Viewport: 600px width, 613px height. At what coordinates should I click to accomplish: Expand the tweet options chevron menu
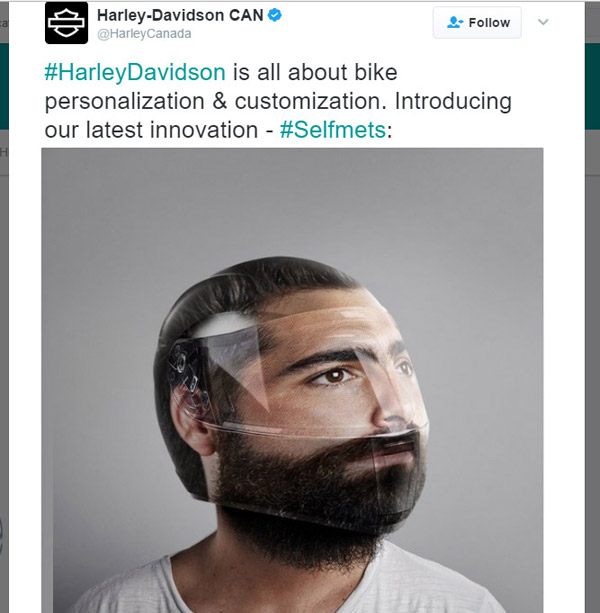click(x=544, y=22)
